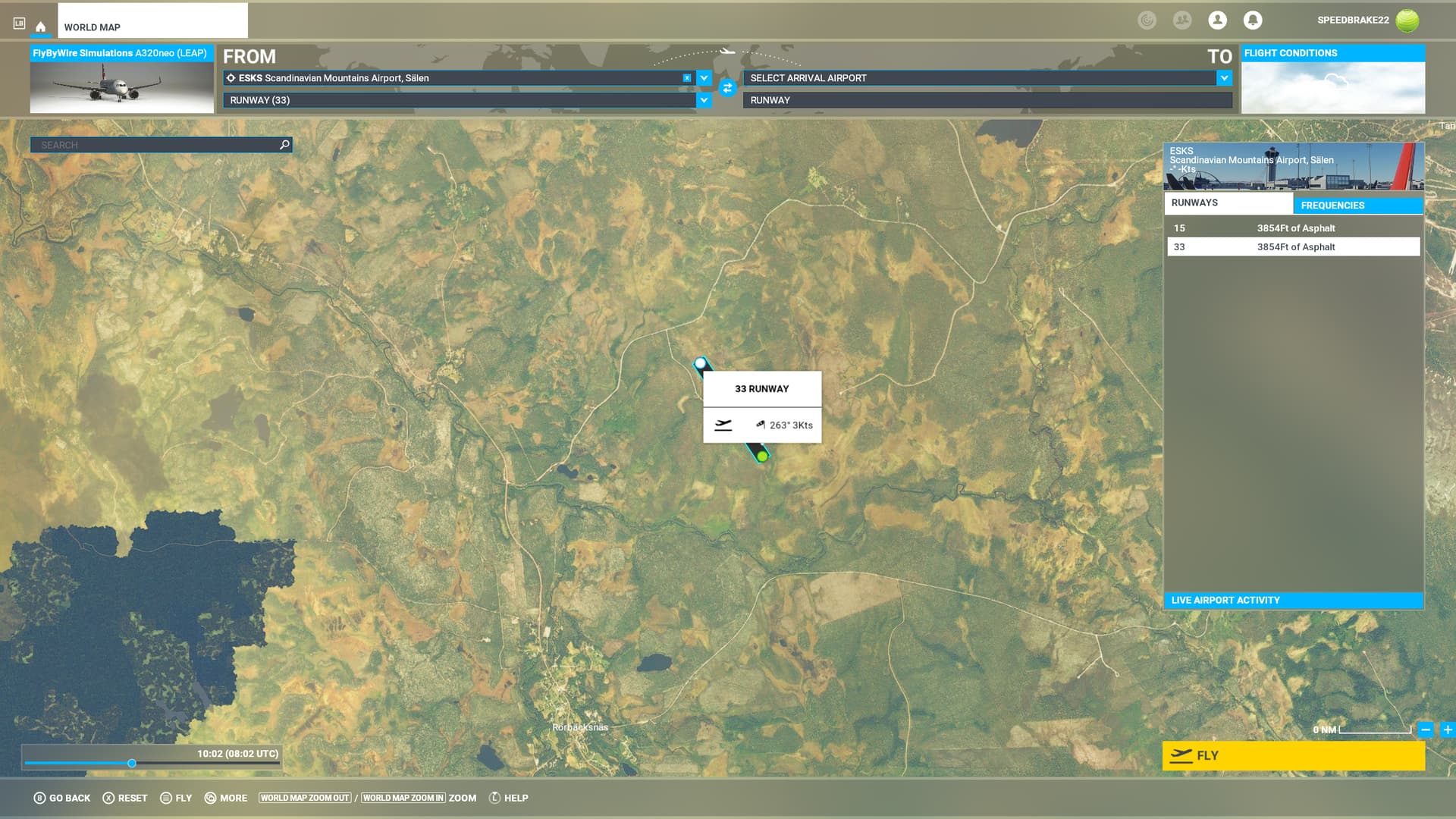The width and height of the screenshot is (1456, 819).
Task: Click the green runway 33 start marker
Action: [762, 457]
